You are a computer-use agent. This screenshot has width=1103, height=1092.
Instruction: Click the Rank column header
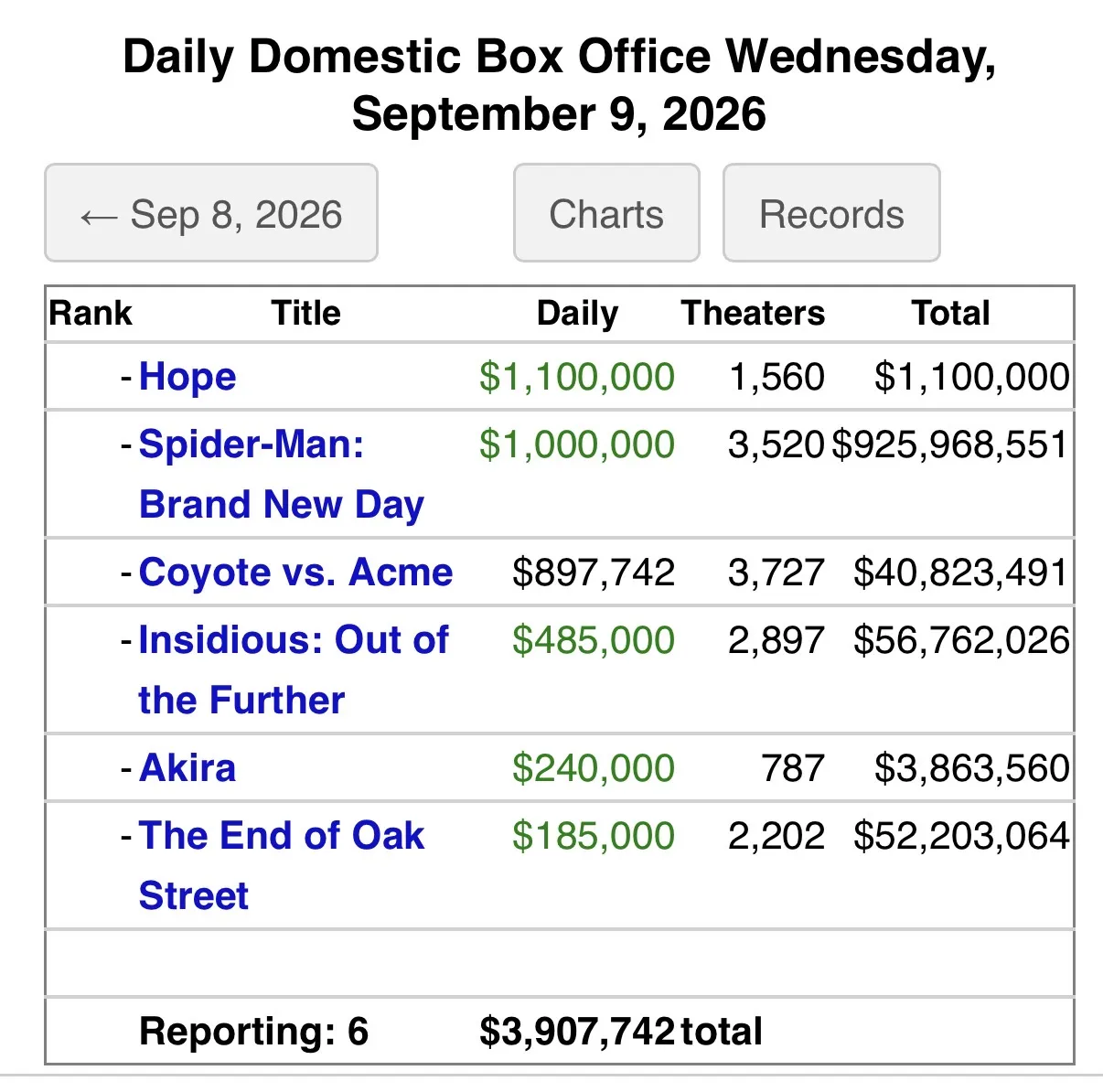point(91,313)
